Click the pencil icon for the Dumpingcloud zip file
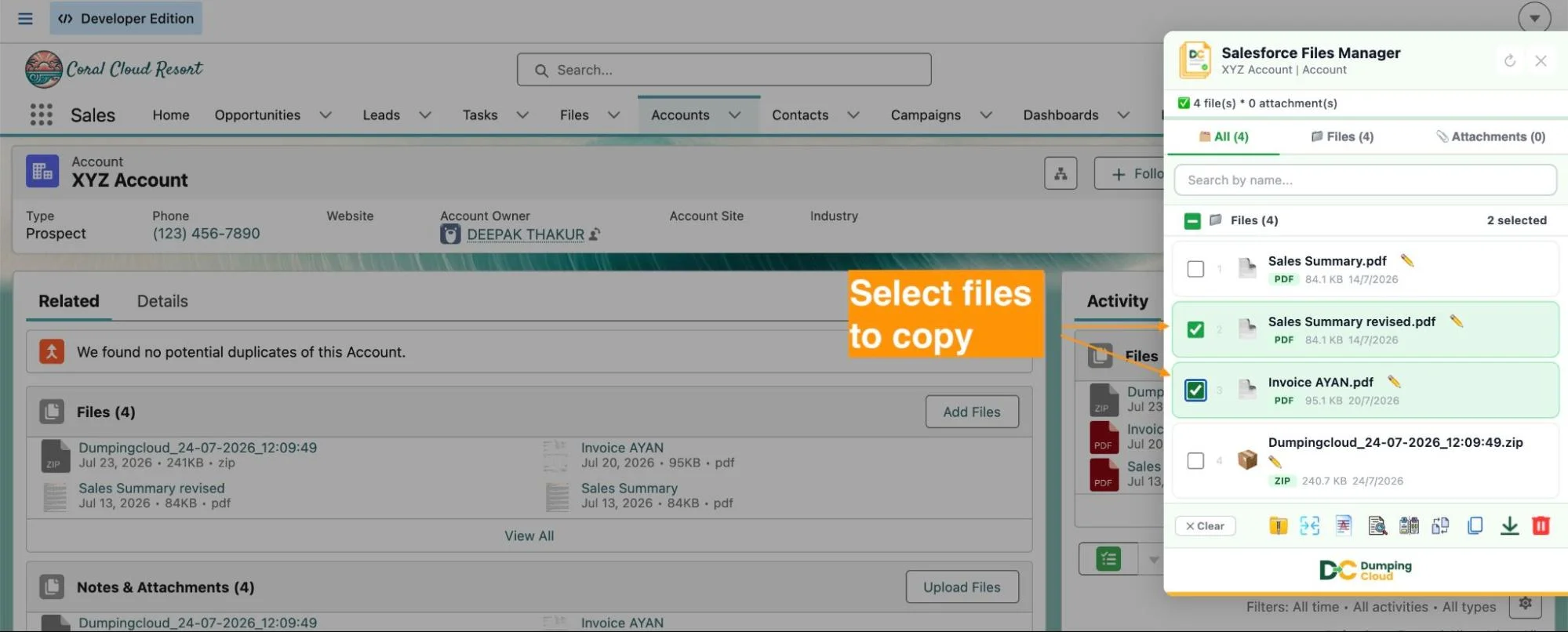The height and width of the screenshot is (632, 1568). [x=1275, y=462]
